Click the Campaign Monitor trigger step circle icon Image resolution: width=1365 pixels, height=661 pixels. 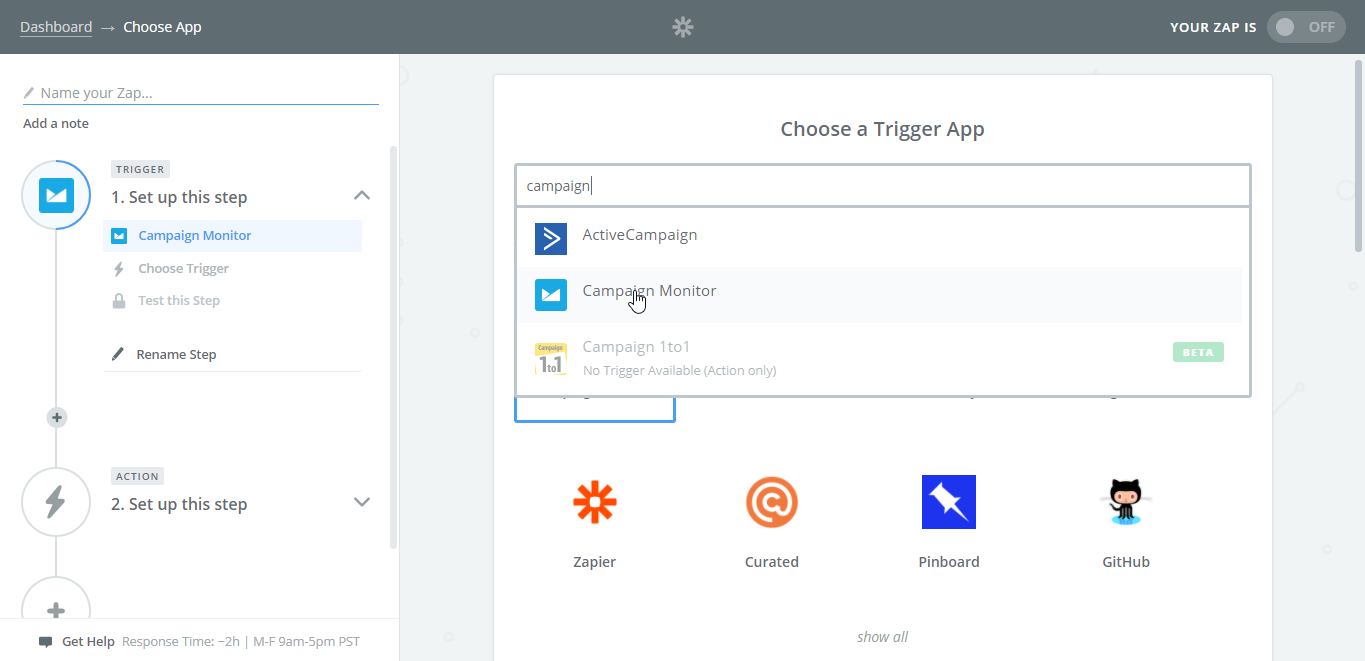(x=57, y=195)
